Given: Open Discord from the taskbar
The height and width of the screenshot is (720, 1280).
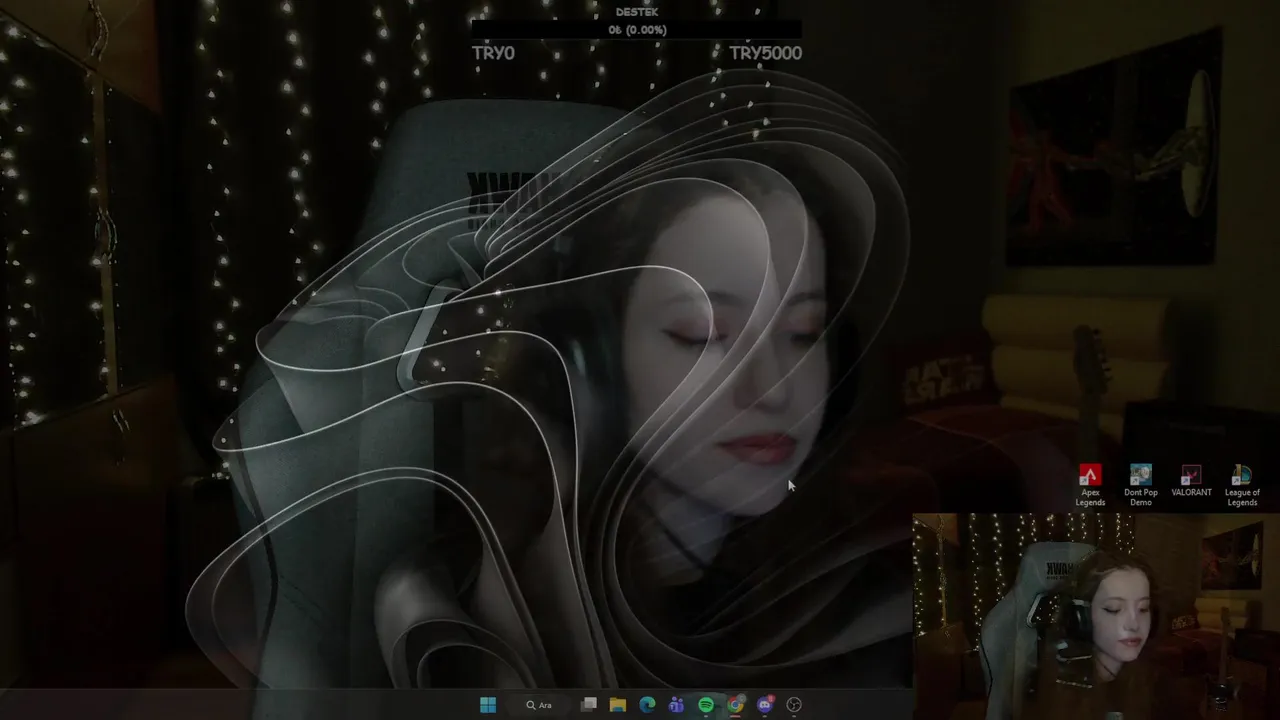Looking at the screenshot, I should (x=765, y=705).
